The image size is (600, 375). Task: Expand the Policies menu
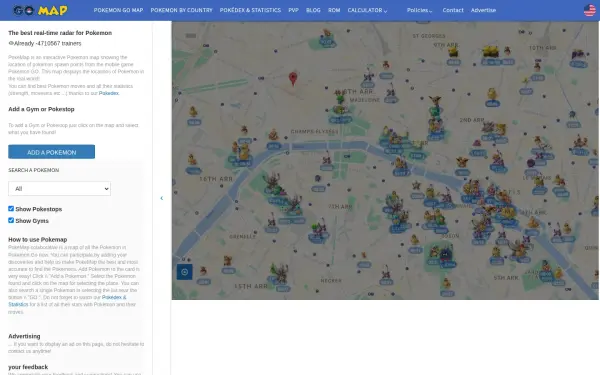(419, 10)
